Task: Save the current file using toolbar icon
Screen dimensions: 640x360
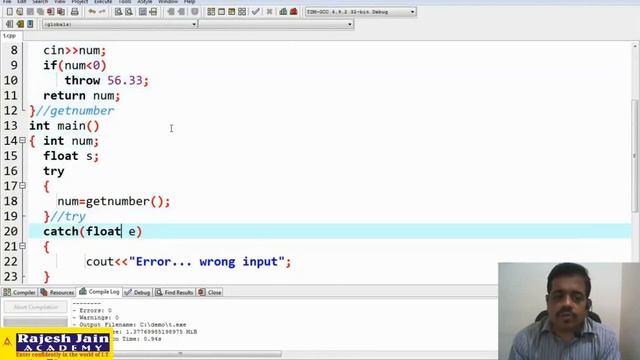Action: click(x=30, y=12)
